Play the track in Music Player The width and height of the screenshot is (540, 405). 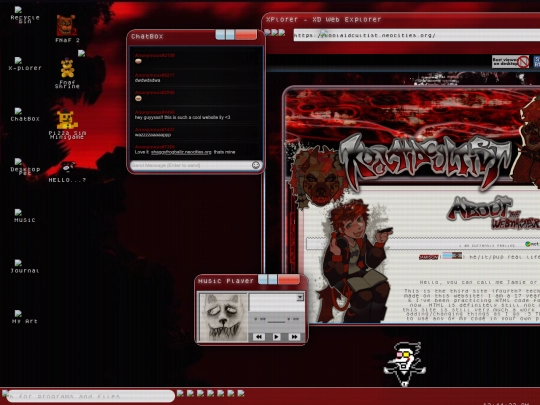click(276, 336)
